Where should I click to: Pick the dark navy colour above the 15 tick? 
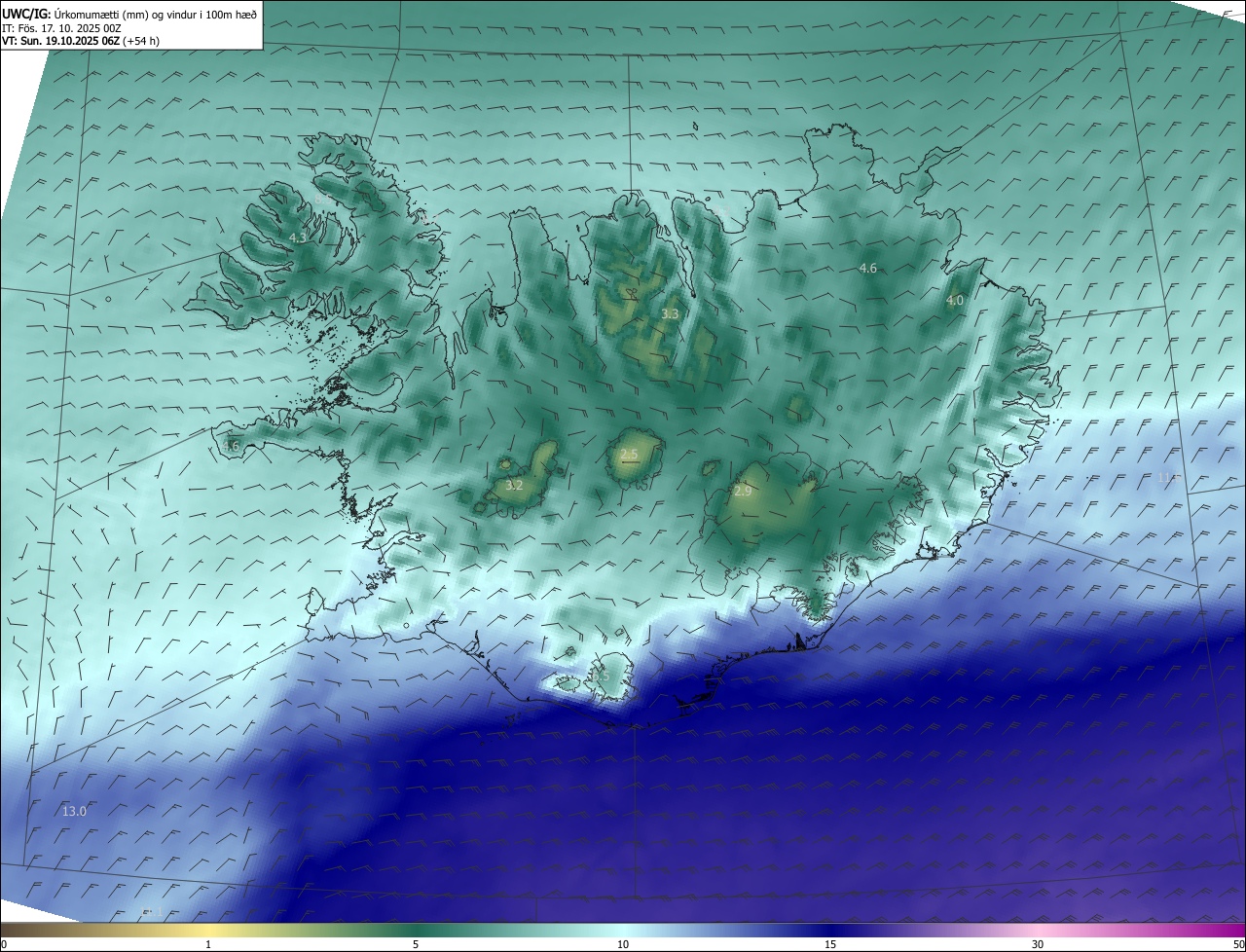point(830,930)
